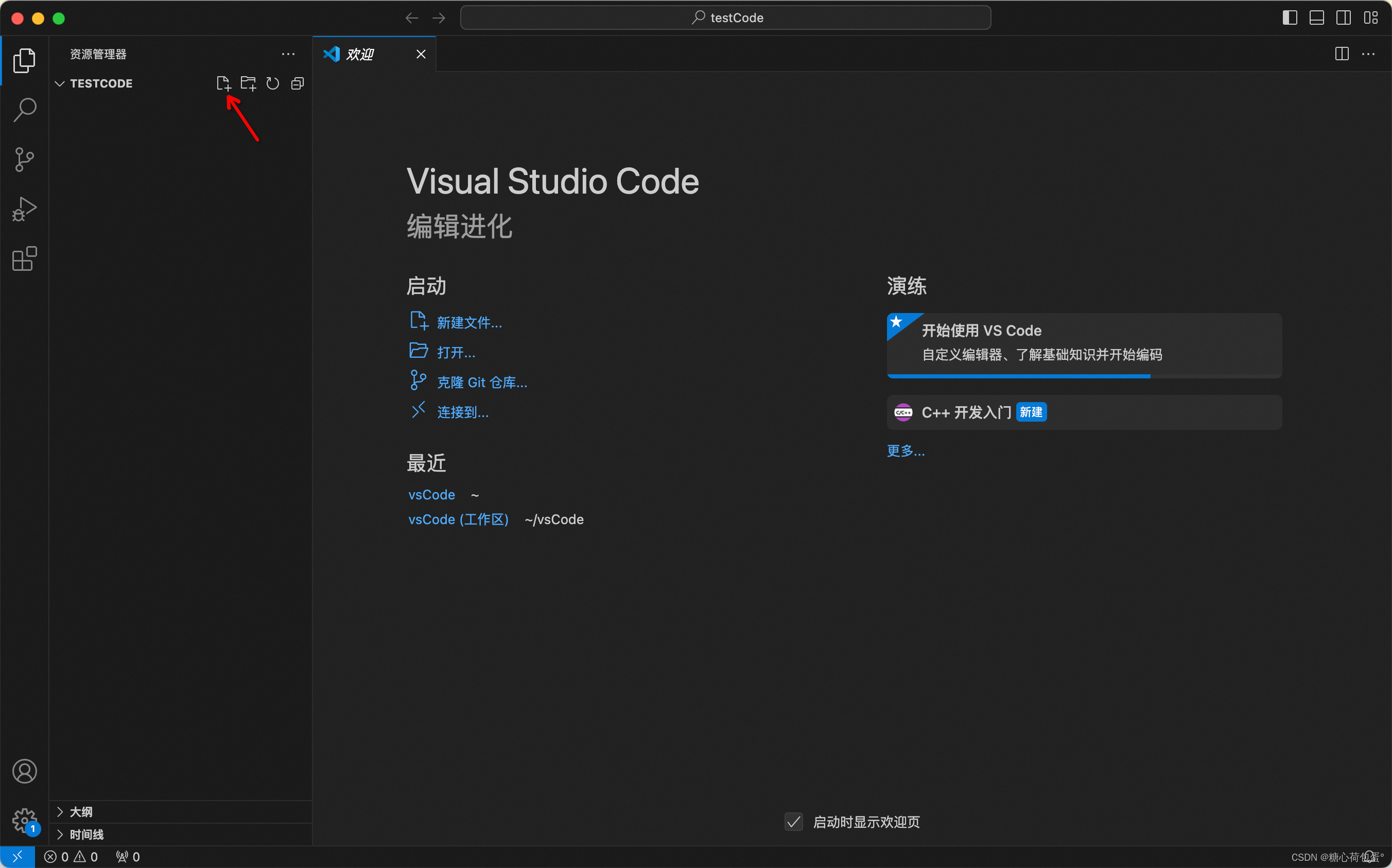
Task: Collapse the TESTCODE folder section
Action: tap(60, 84)
